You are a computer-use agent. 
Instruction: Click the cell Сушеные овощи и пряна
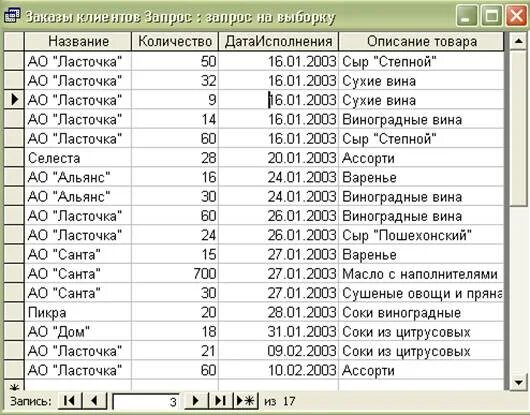[x=421, y=293]
